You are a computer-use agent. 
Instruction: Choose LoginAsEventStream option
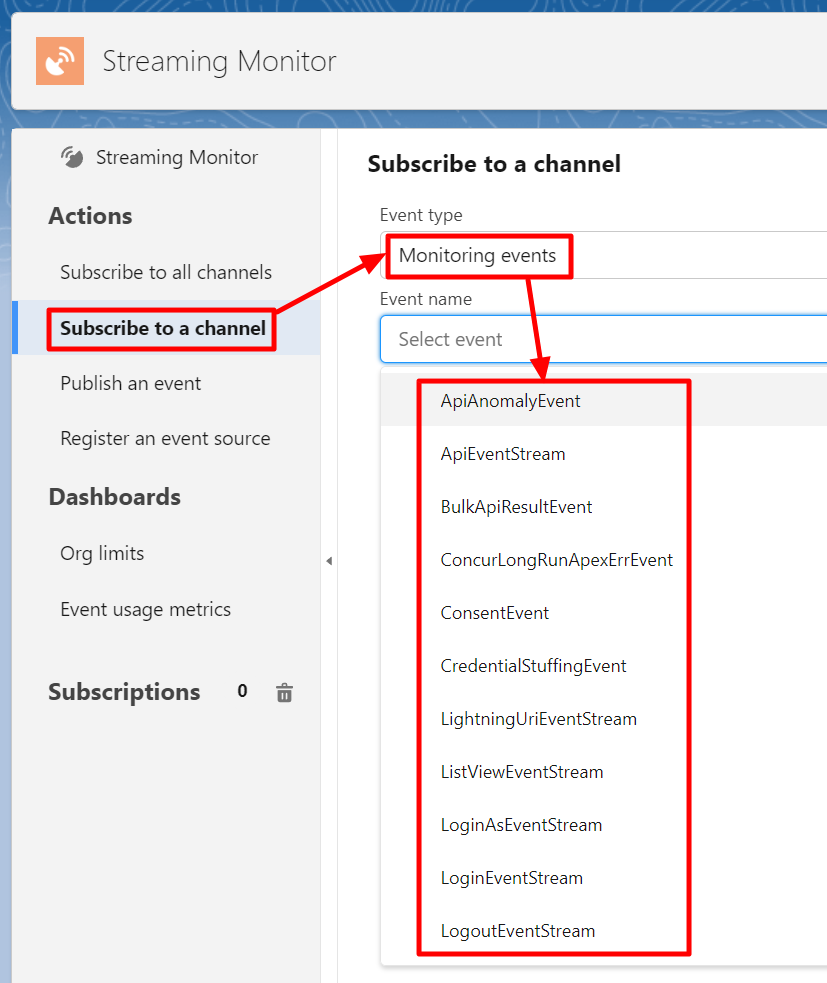[x=603, y=824]
